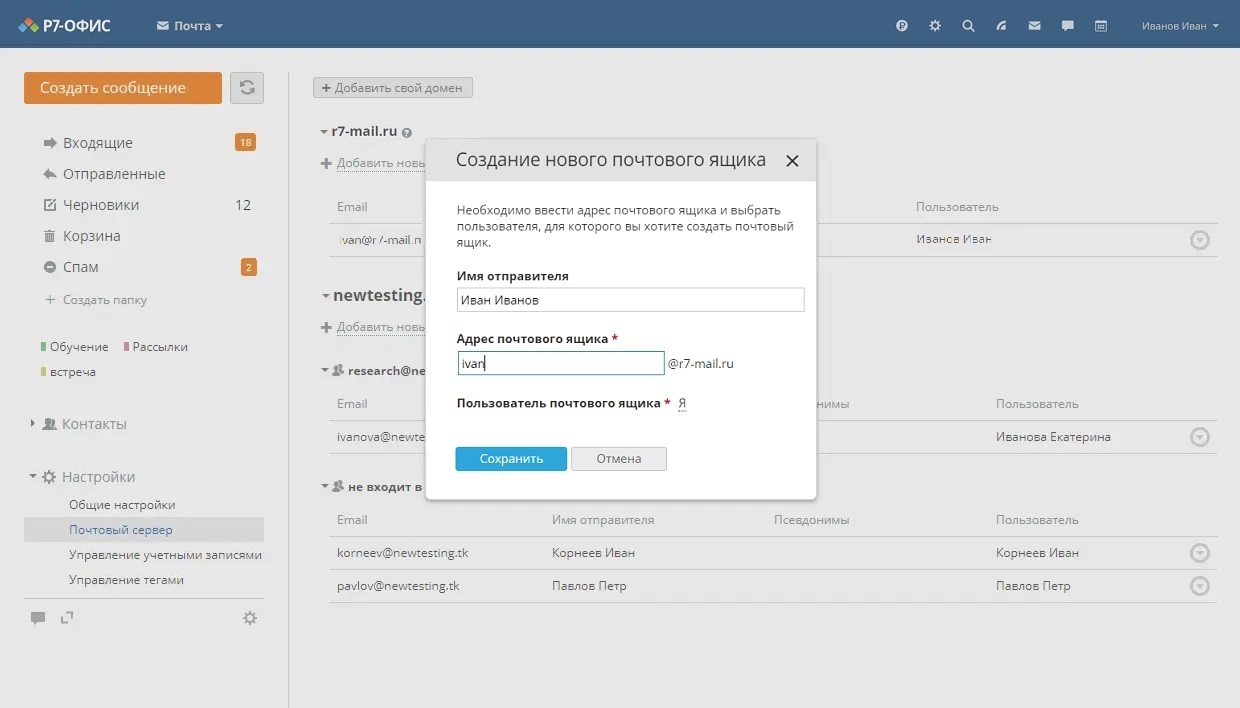
Task: Click the Отмена button
Action: (x=618, y=459)
